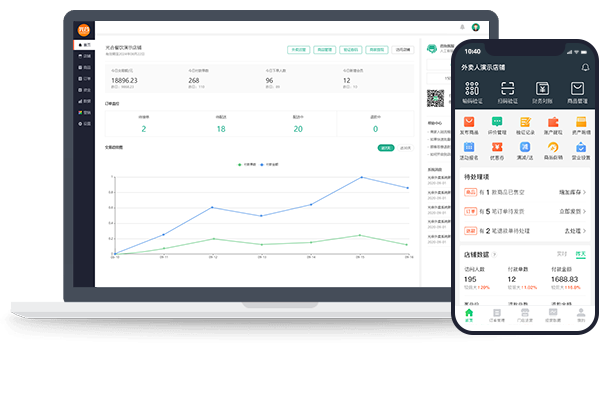Viewport: 600px width, 400px height.
Task: Click in-delivery count 20
Action: 298,129
